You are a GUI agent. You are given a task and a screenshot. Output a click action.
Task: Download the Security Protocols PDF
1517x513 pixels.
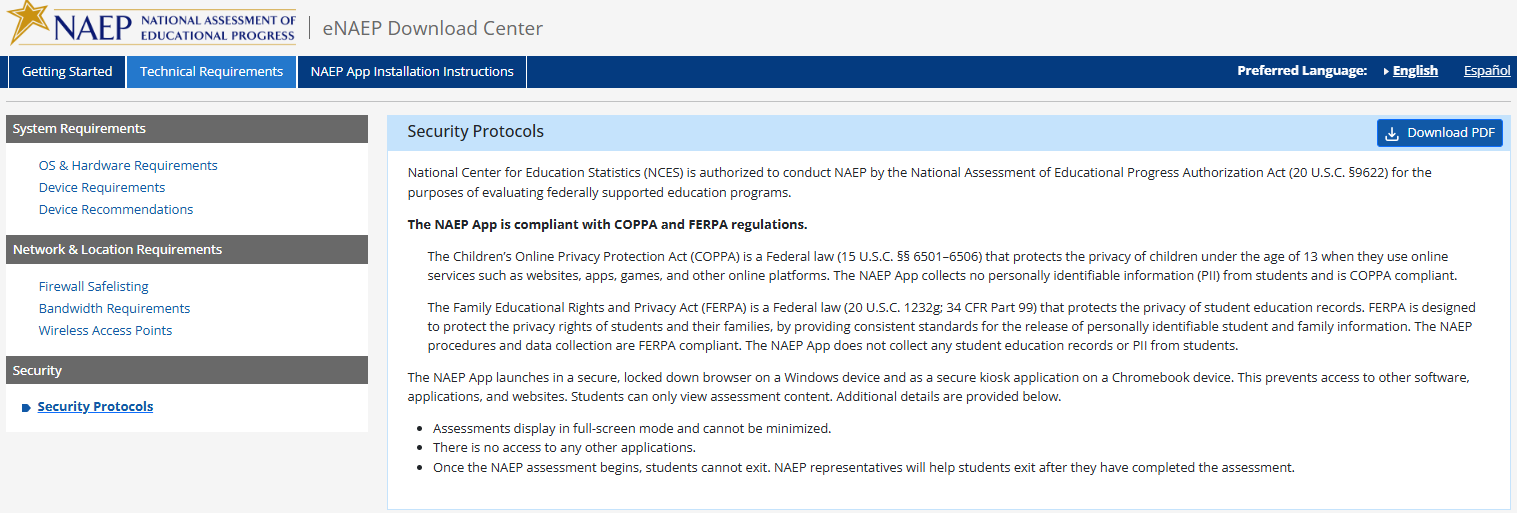tap(1440, 133)
